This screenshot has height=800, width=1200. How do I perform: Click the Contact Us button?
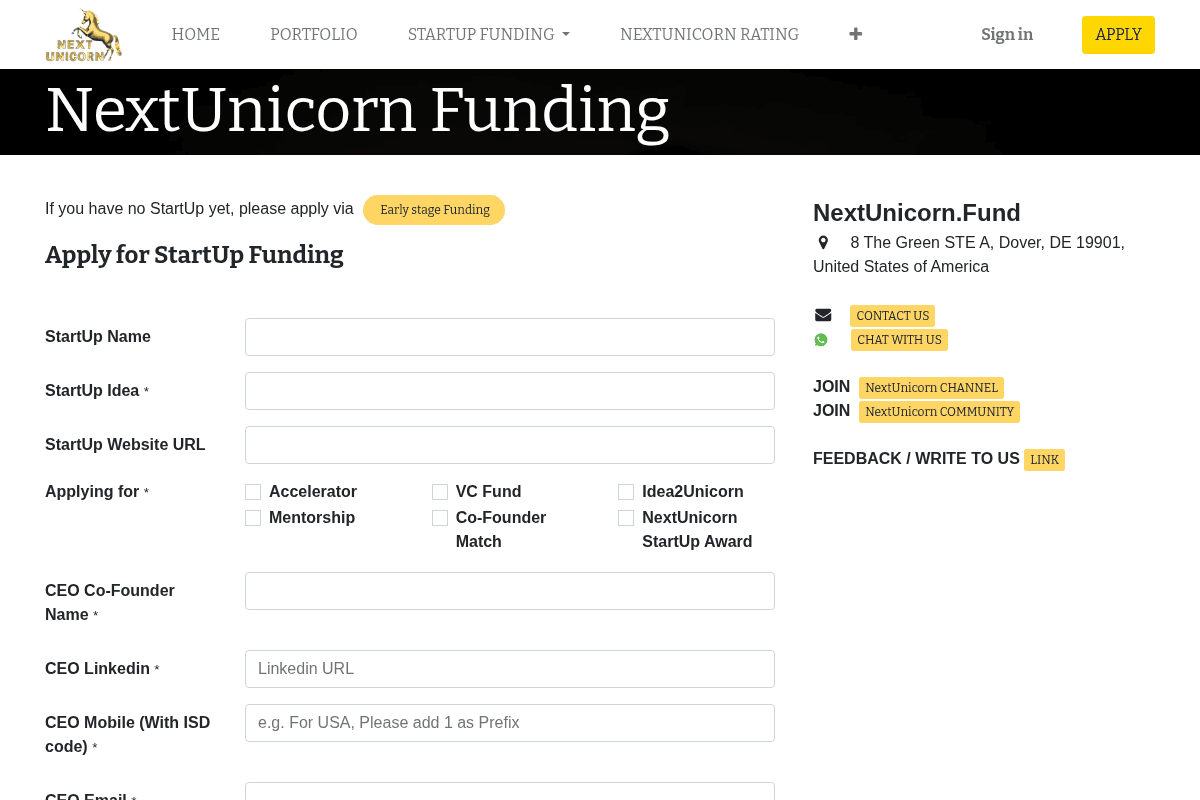coord(892,316)
